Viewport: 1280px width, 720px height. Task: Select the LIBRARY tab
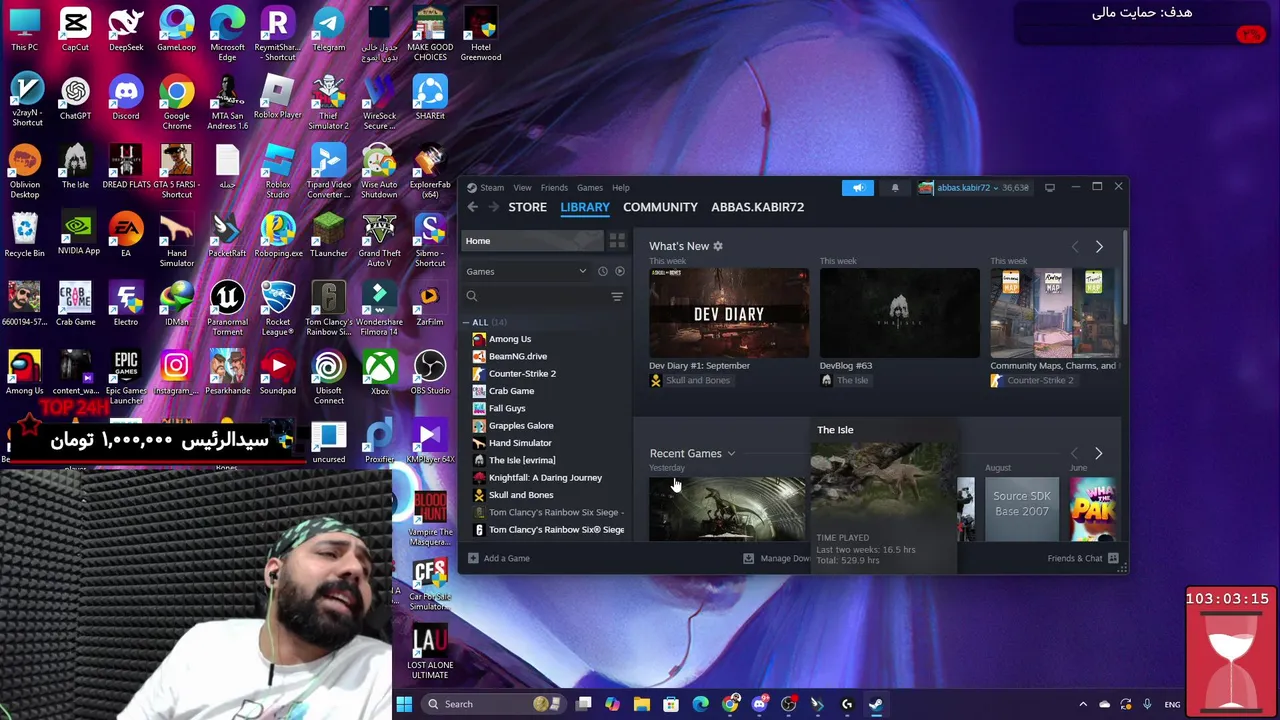click(x=585, y=207)
